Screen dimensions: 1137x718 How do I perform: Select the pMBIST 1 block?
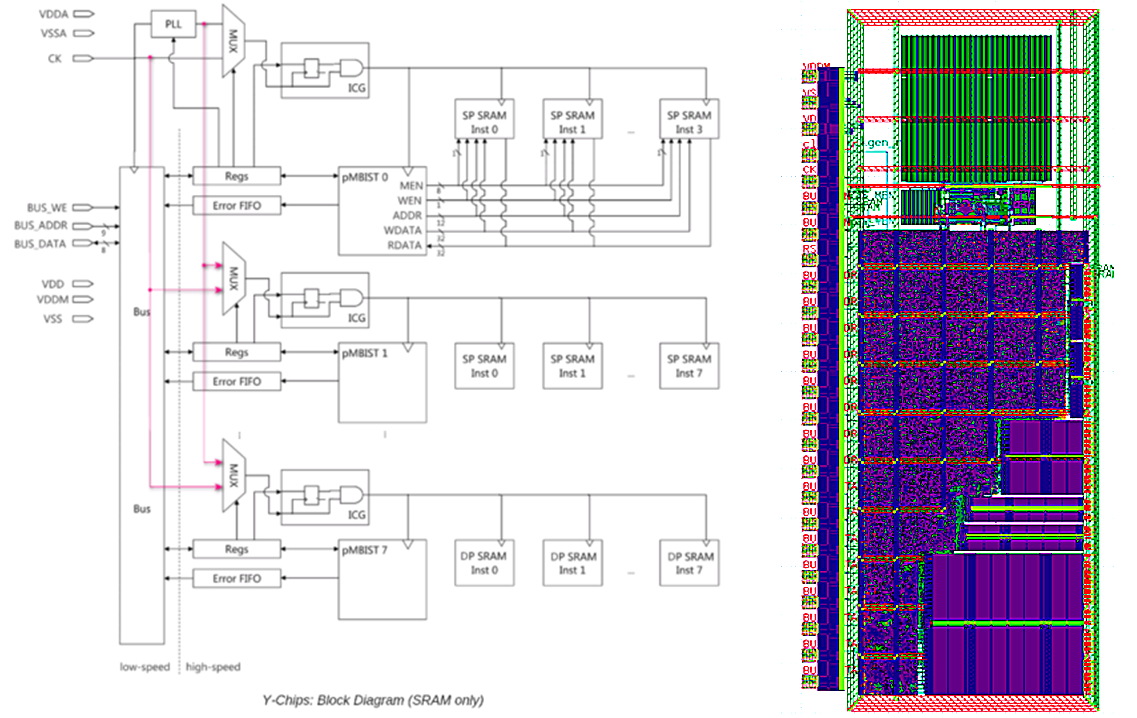(x=382, y=382)
